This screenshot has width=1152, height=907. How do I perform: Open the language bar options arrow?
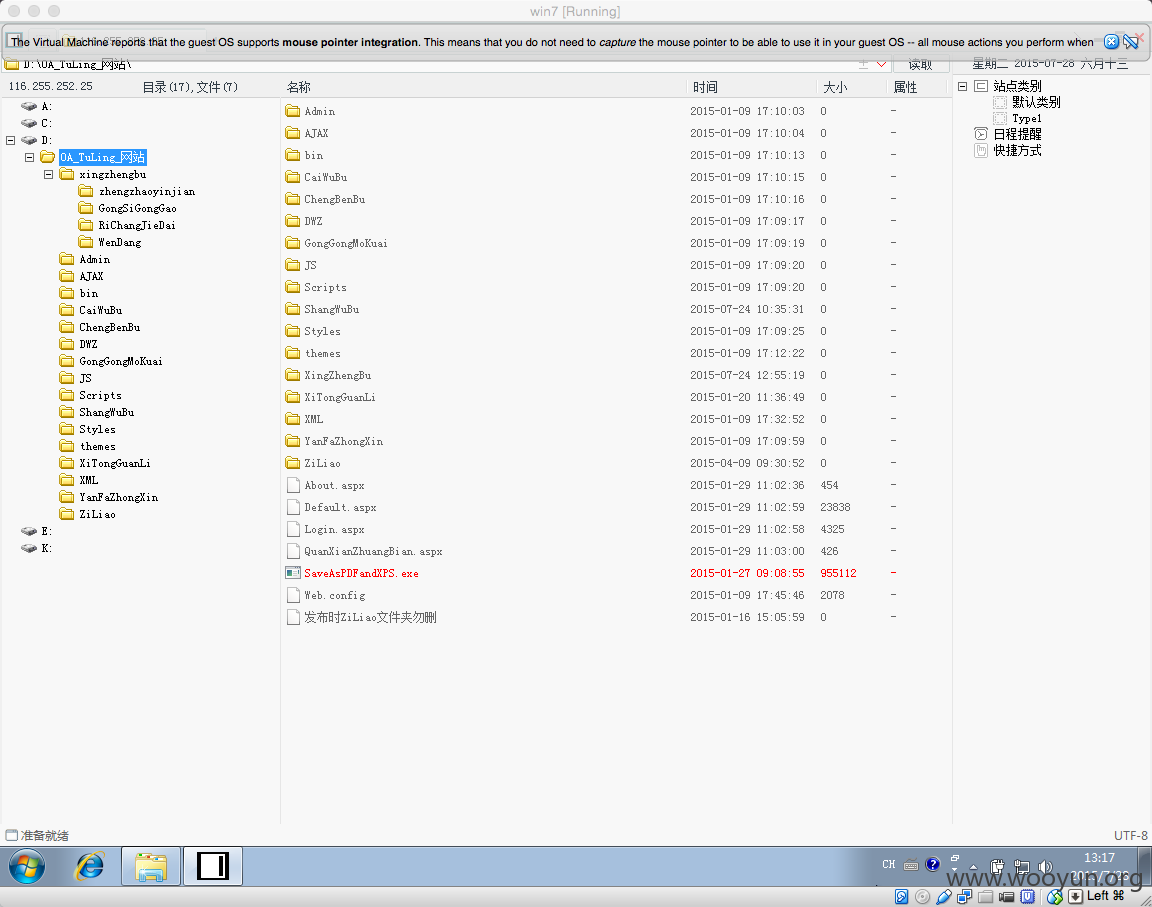(954, 870)
